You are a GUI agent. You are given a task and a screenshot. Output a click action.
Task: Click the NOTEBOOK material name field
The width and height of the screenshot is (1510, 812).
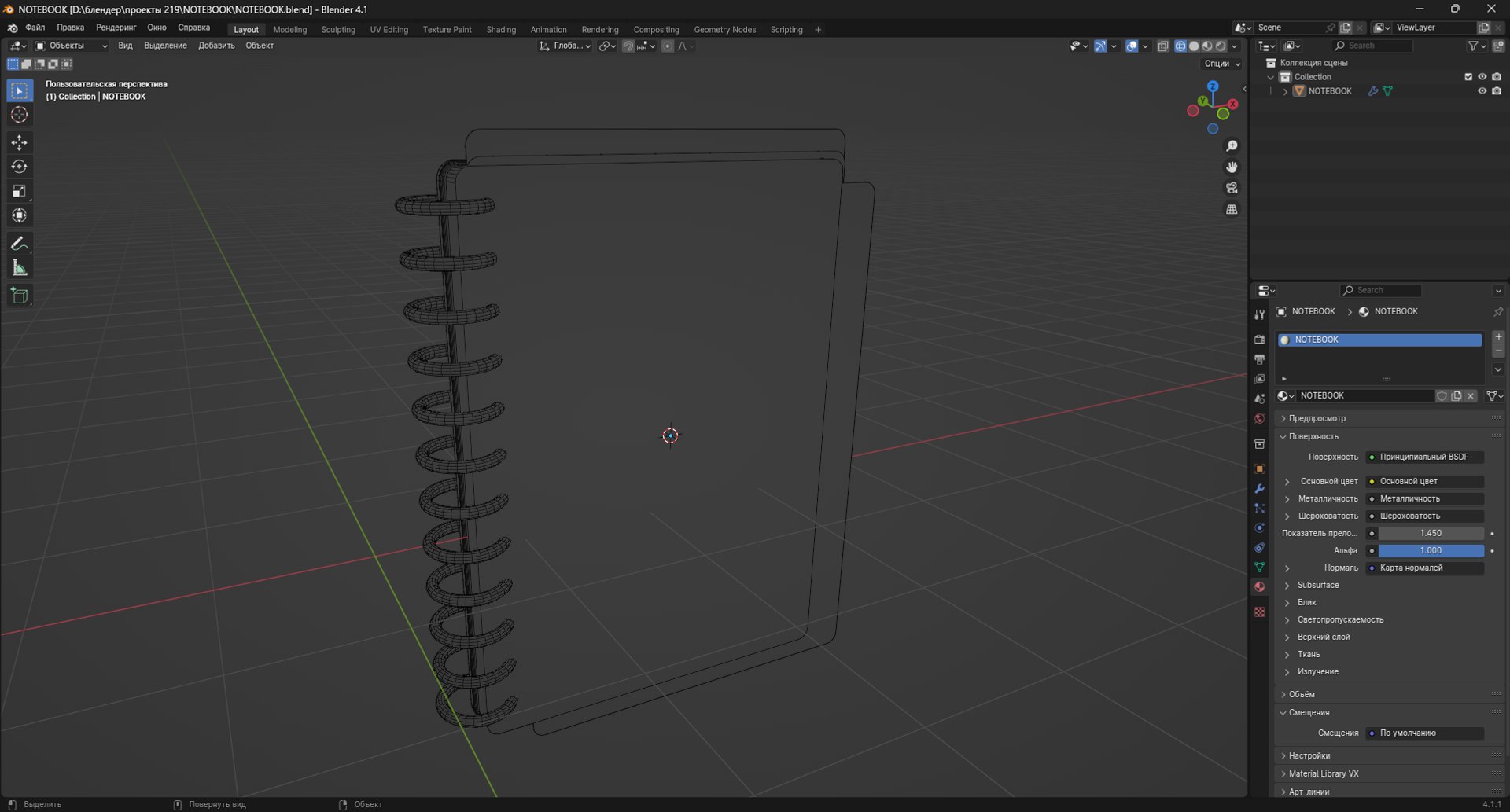point(1365,396)
